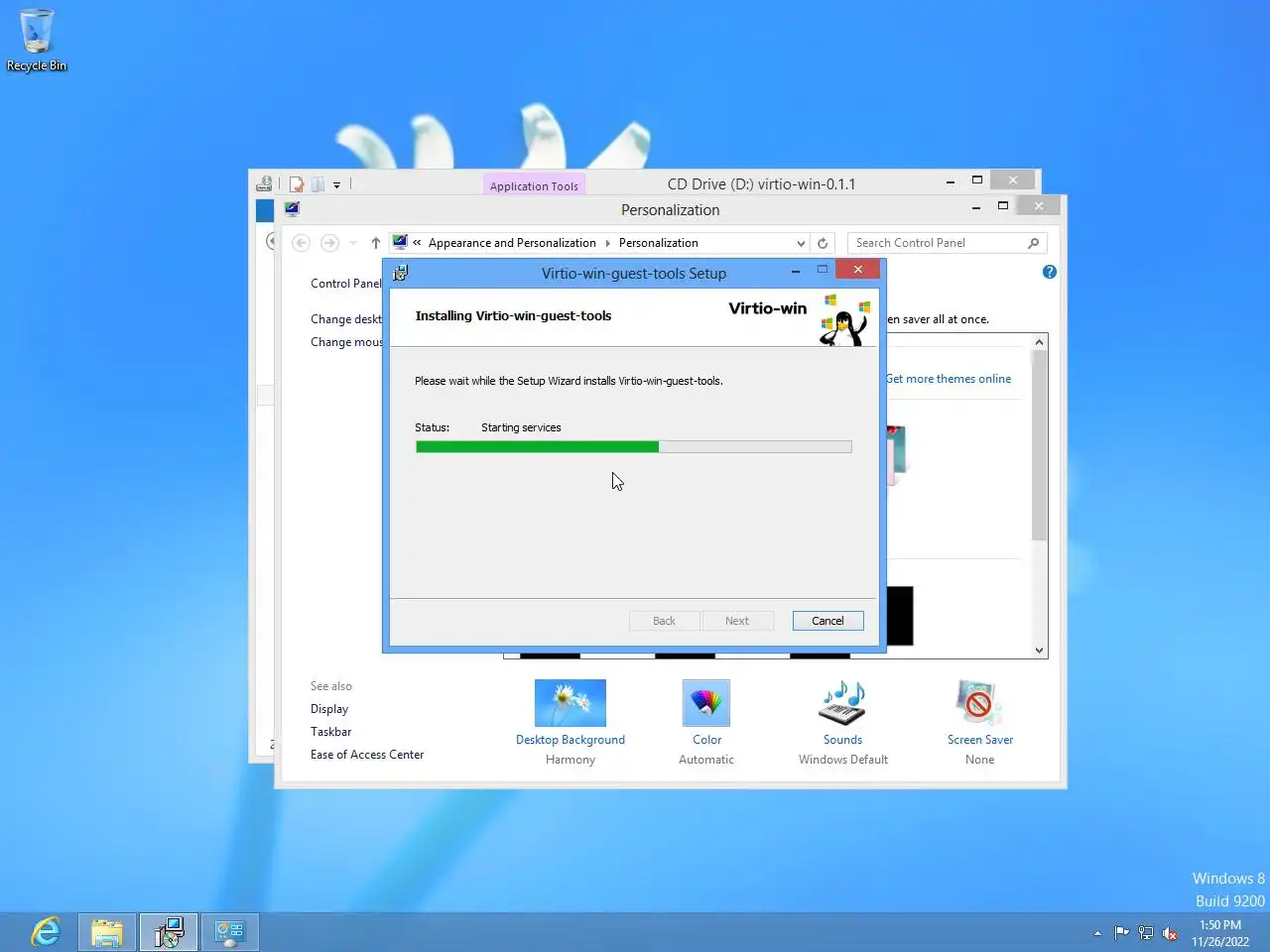Open Desktop Background settings
Screen dimensions: 1270x952
point(571,703)
